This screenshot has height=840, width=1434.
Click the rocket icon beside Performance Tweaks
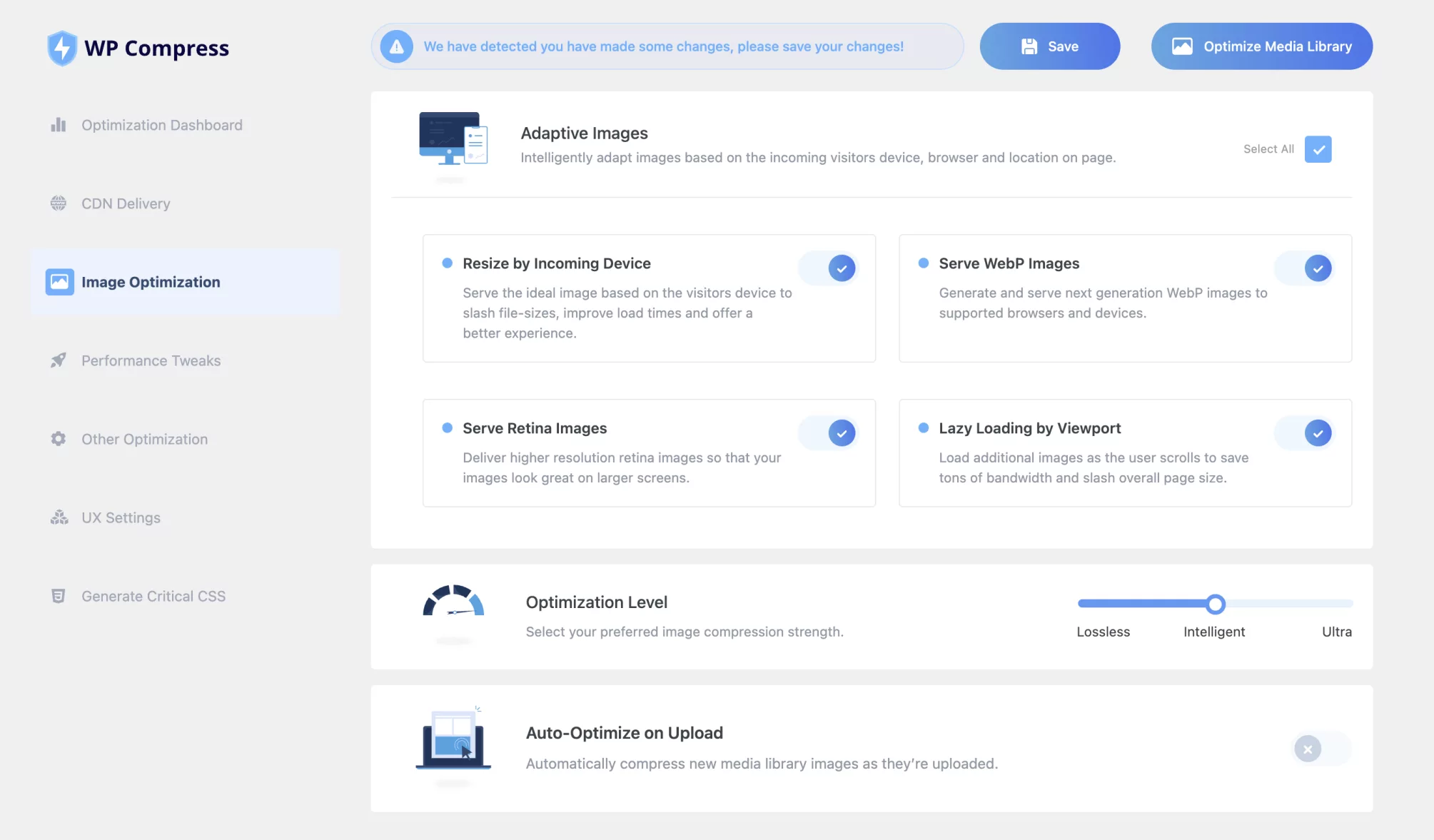(59, 360)
